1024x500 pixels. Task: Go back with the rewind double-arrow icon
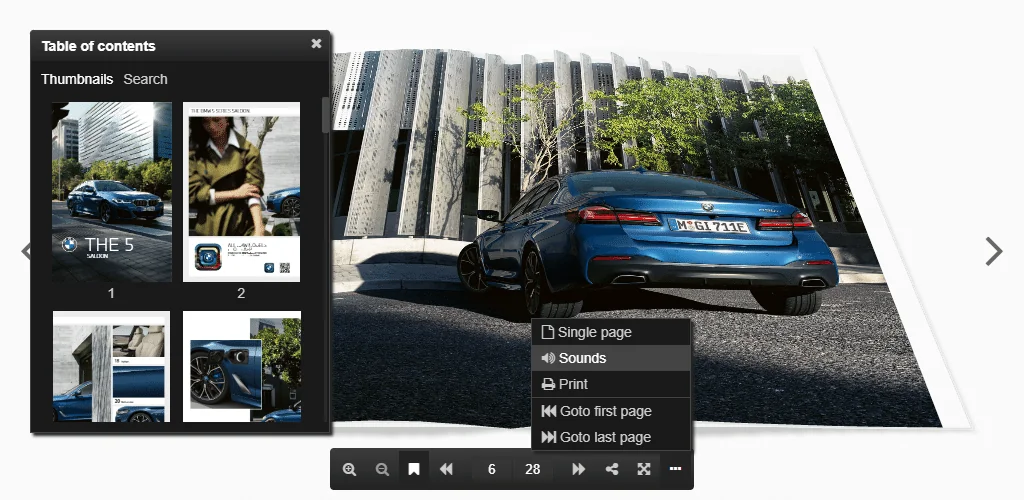[x=446, y=469]
